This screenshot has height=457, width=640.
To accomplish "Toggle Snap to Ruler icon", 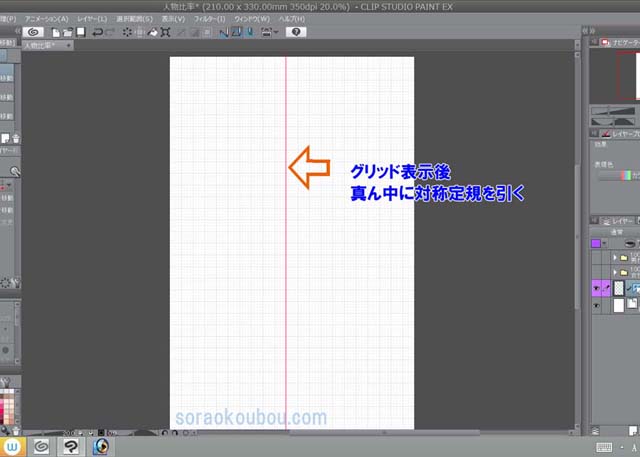I will (224, 32).
